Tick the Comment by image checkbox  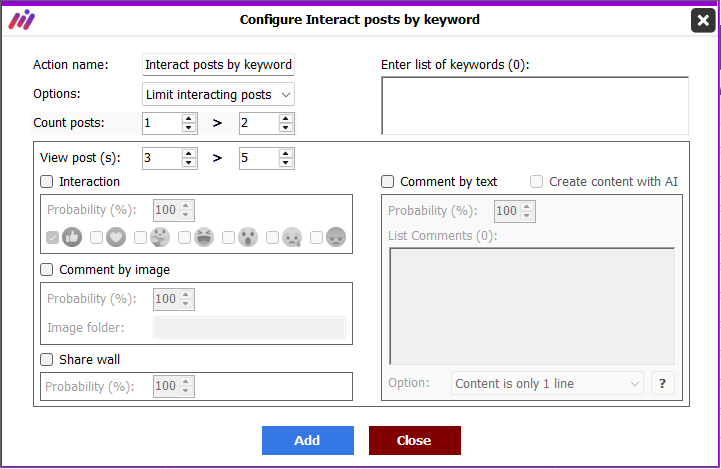pyautogui.click(x=46, y=269)
